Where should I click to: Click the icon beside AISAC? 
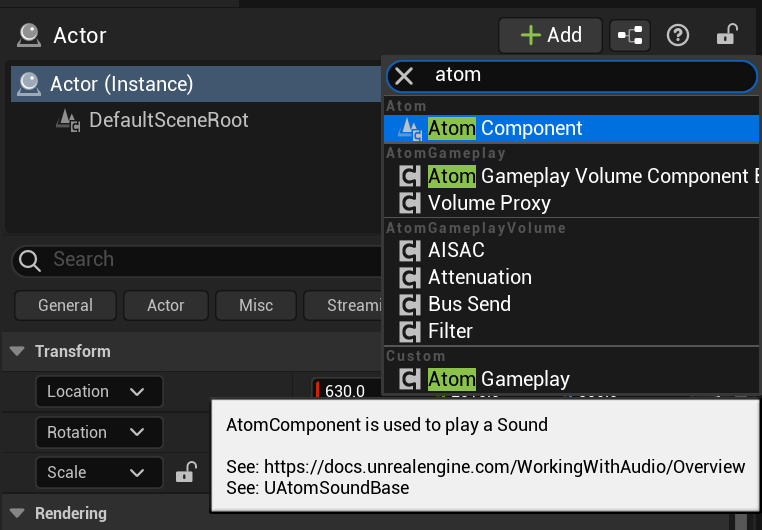tap(410, 250)
